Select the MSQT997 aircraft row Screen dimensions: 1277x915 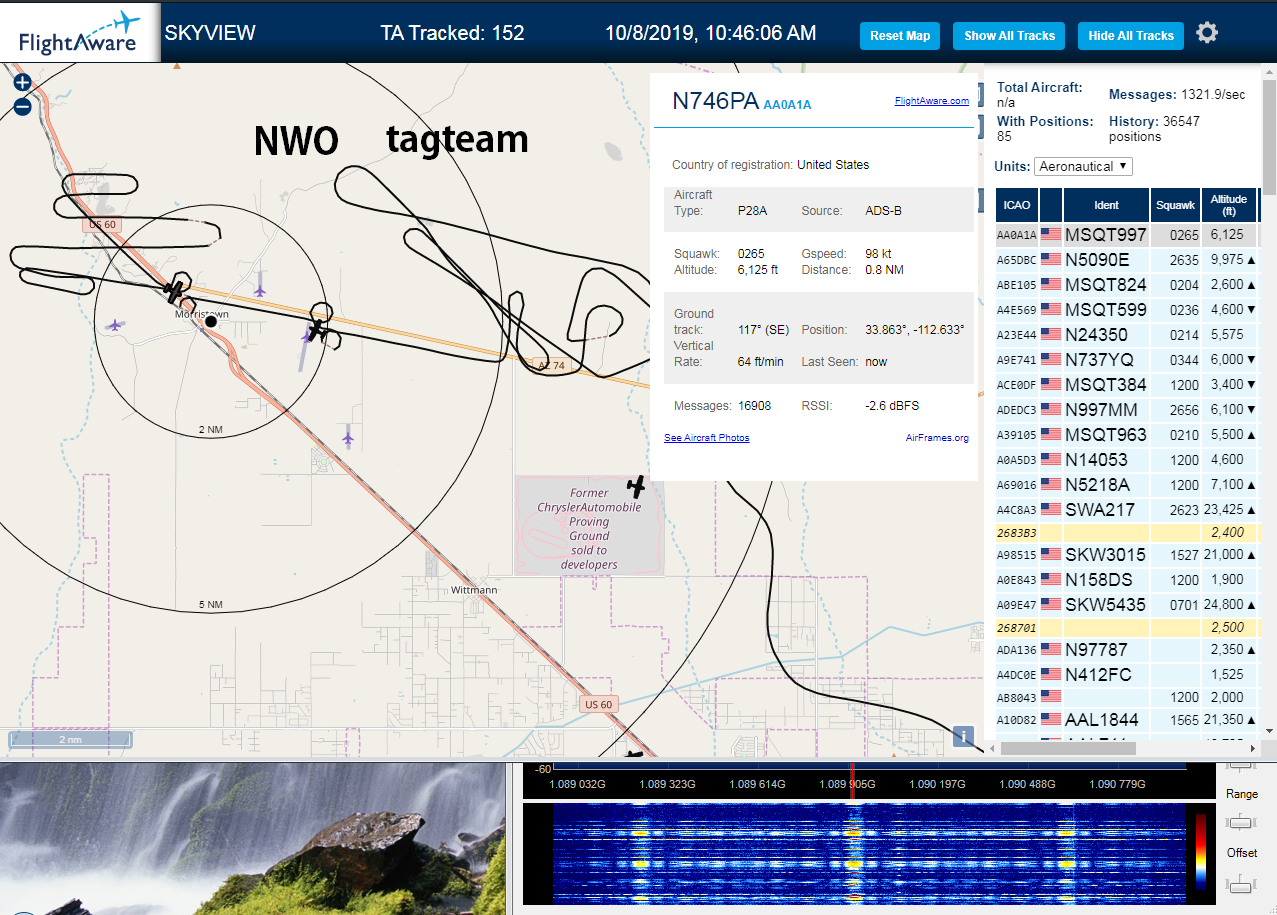[x=1127, y=235]
